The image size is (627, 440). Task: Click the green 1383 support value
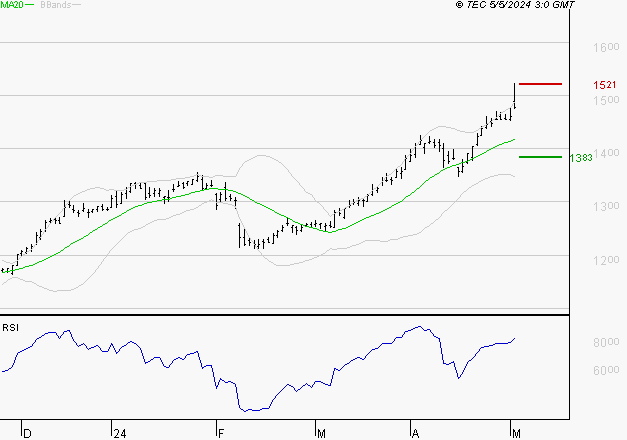coord(581,158)
